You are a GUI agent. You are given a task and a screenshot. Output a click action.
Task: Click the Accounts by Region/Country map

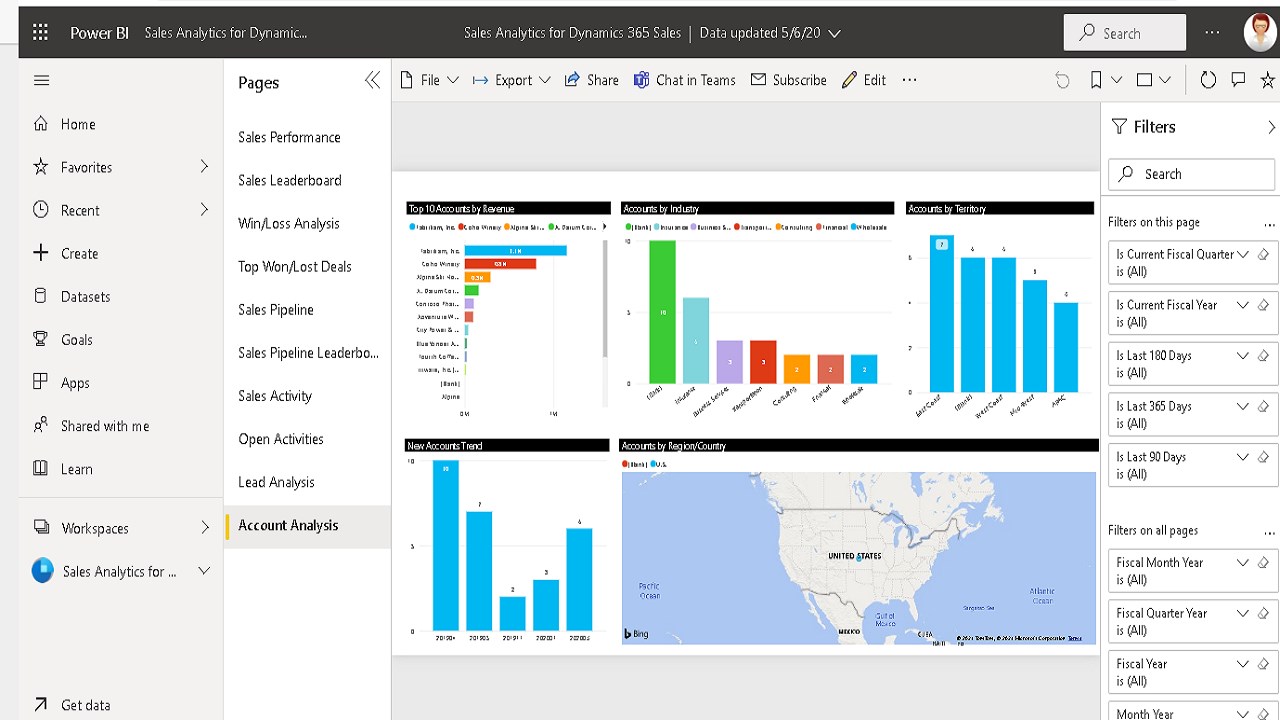click(858, 557)
